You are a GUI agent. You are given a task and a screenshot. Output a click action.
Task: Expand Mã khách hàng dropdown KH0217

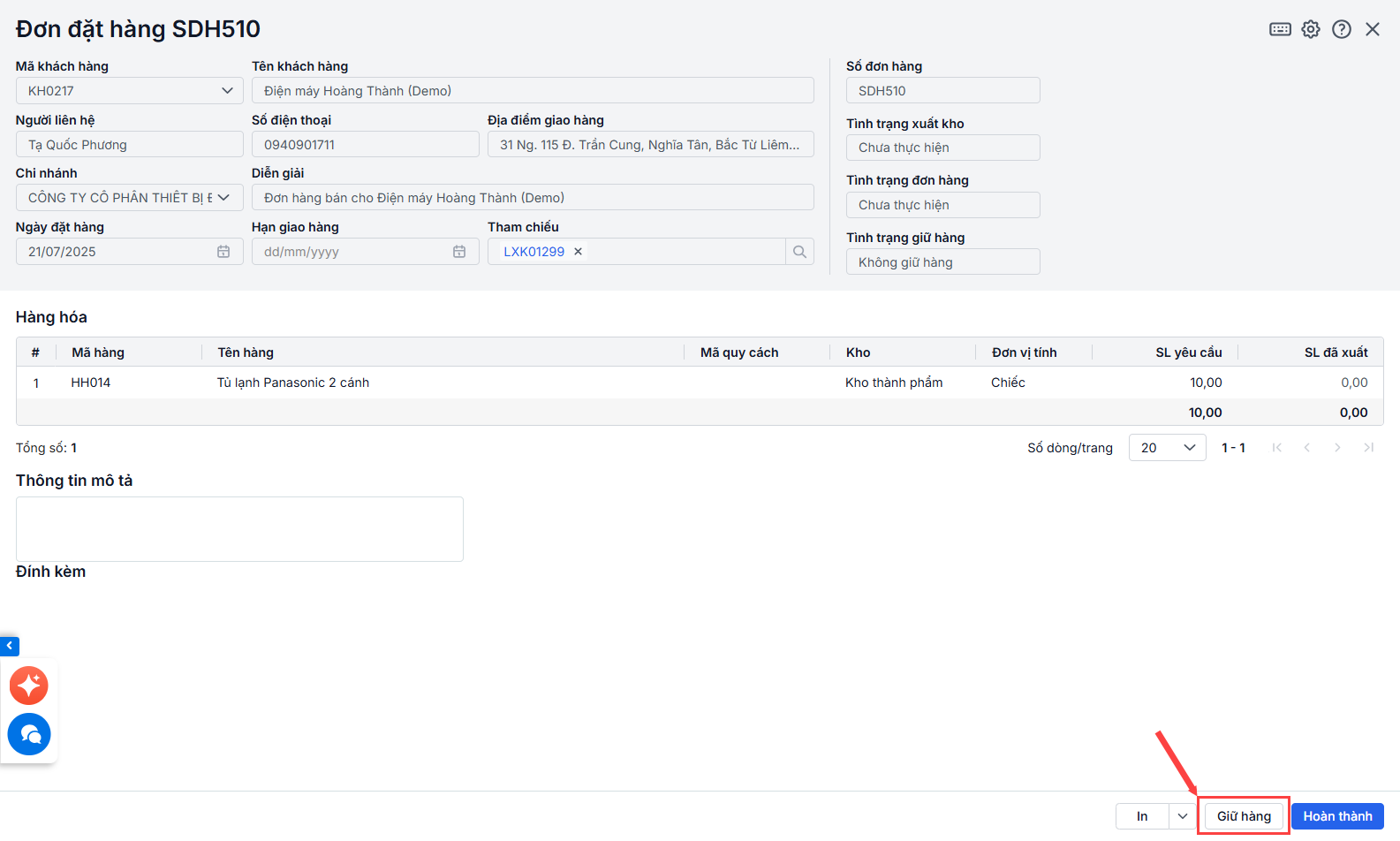pyautogui.click(x=227, y=91)
